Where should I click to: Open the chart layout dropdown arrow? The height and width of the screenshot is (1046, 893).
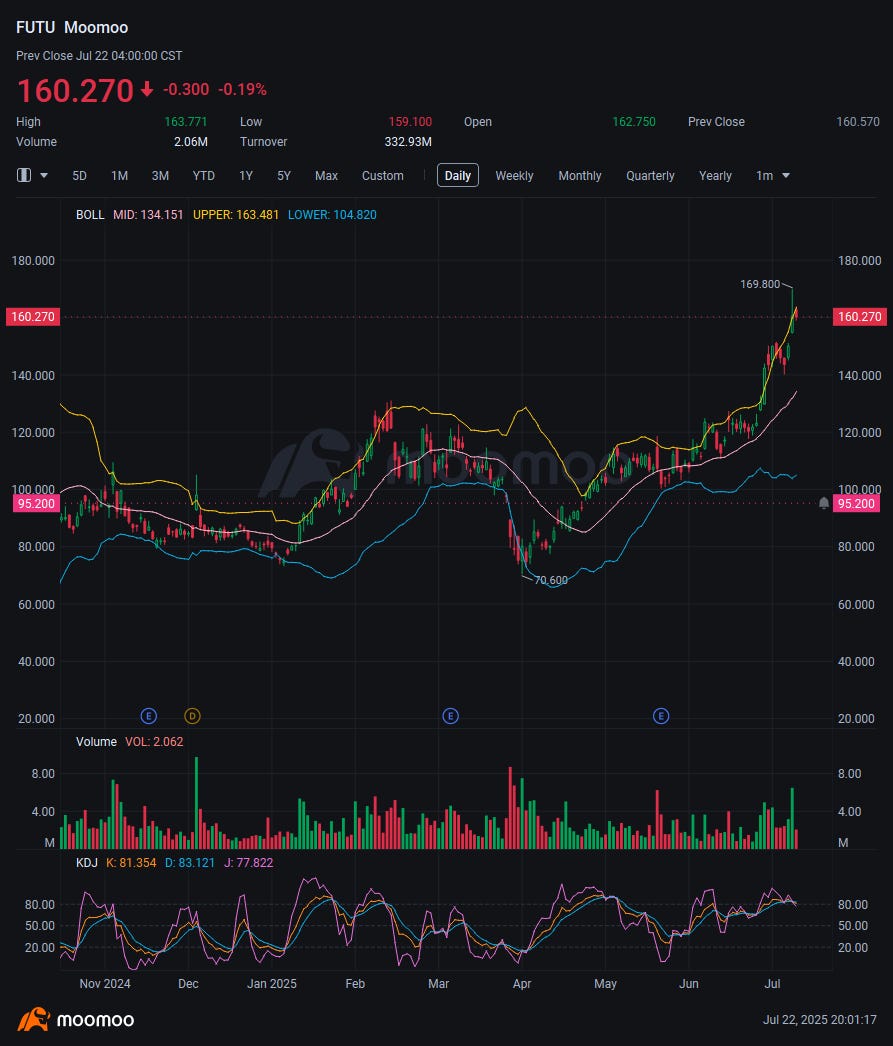(x=44, y=175)
